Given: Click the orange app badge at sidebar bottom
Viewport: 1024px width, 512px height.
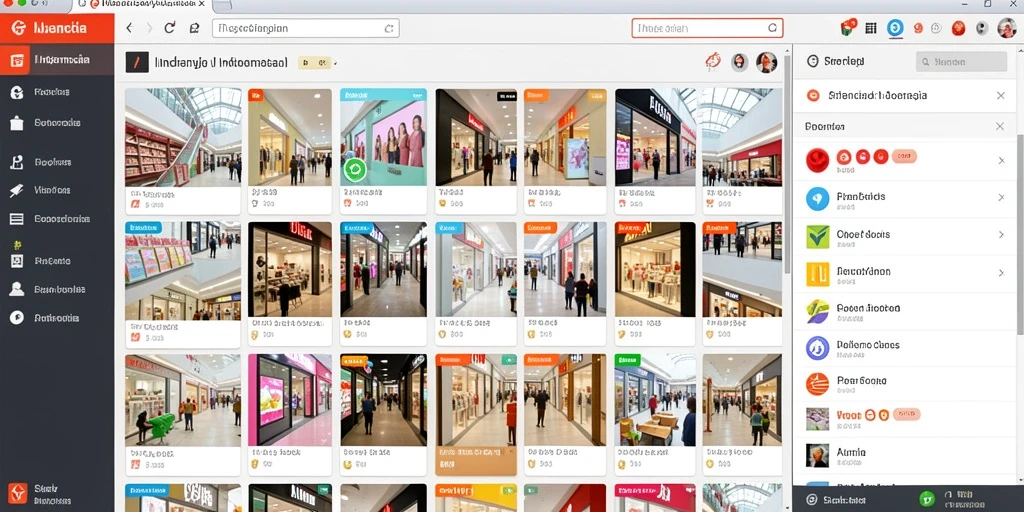Looking at the screenshot, I should 17,492.
